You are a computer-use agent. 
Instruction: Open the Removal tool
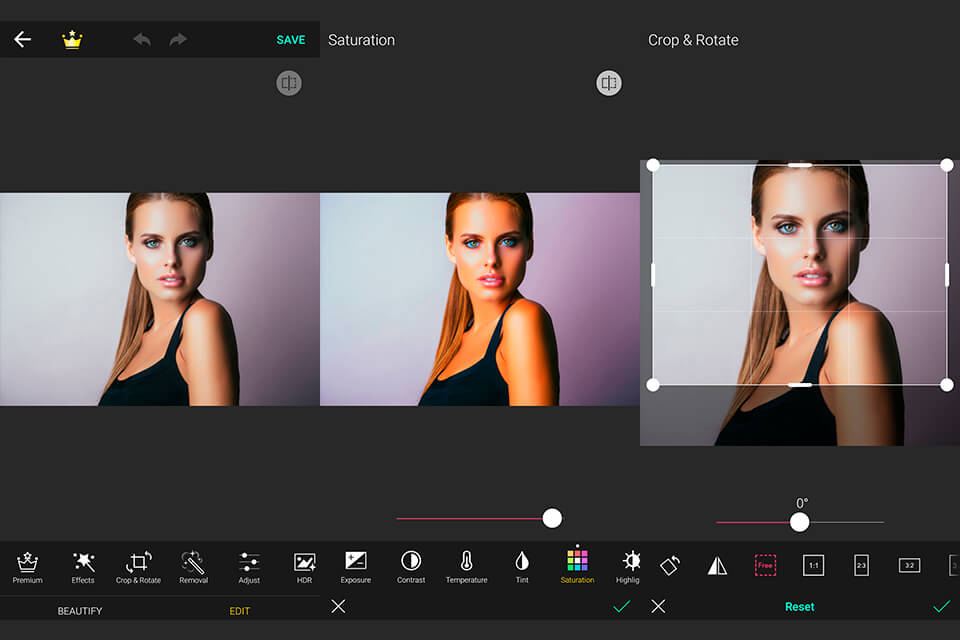193,566
